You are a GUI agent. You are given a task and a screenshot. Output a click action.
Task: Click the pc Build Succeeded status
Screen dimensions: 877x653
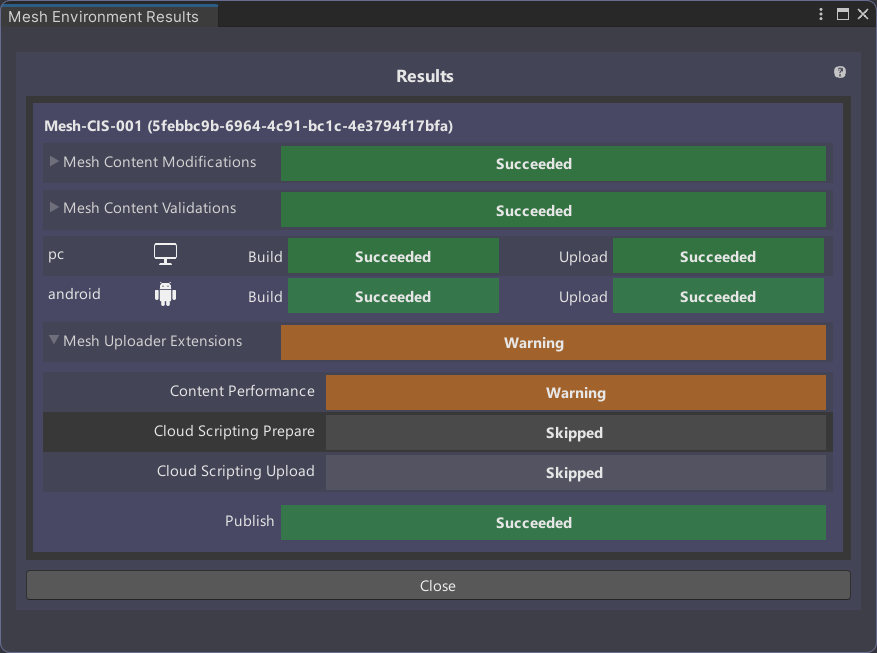pyautogui.click(x=393, y=257)
